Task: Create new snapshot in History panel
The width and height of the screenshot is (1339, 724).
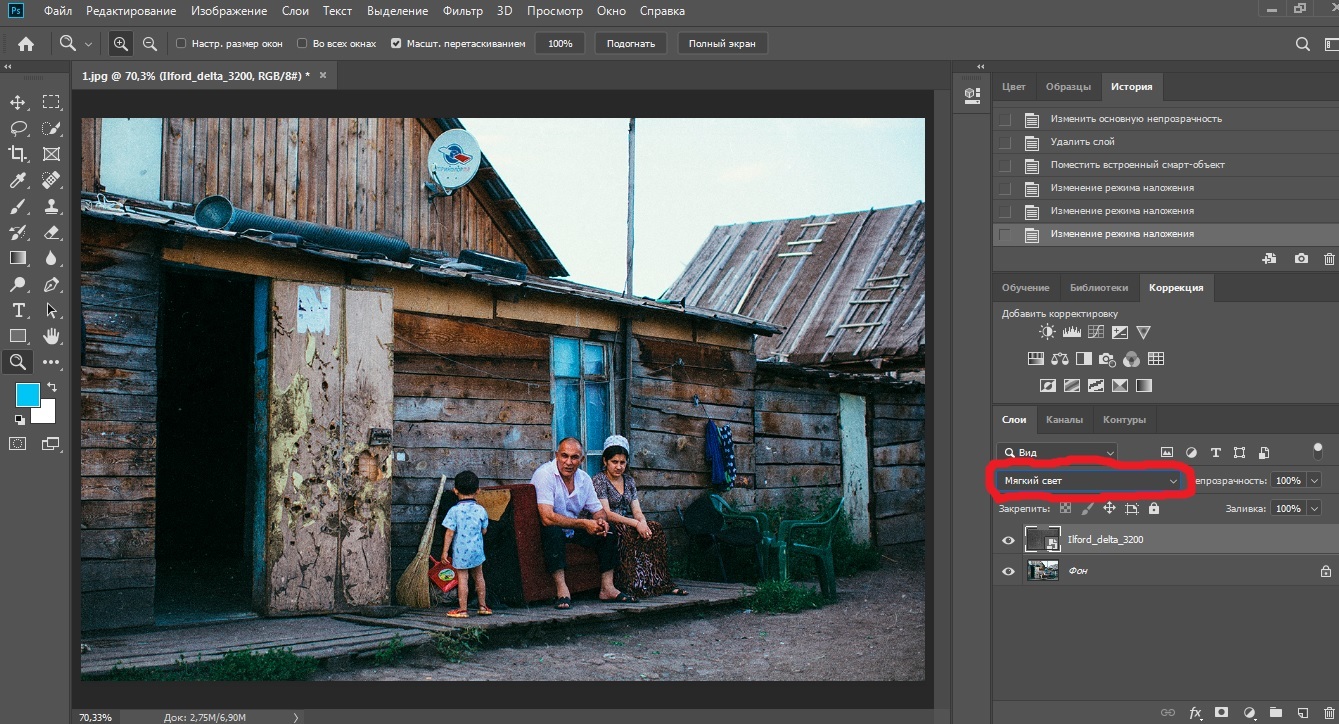Action: (x=1301, y=258)
